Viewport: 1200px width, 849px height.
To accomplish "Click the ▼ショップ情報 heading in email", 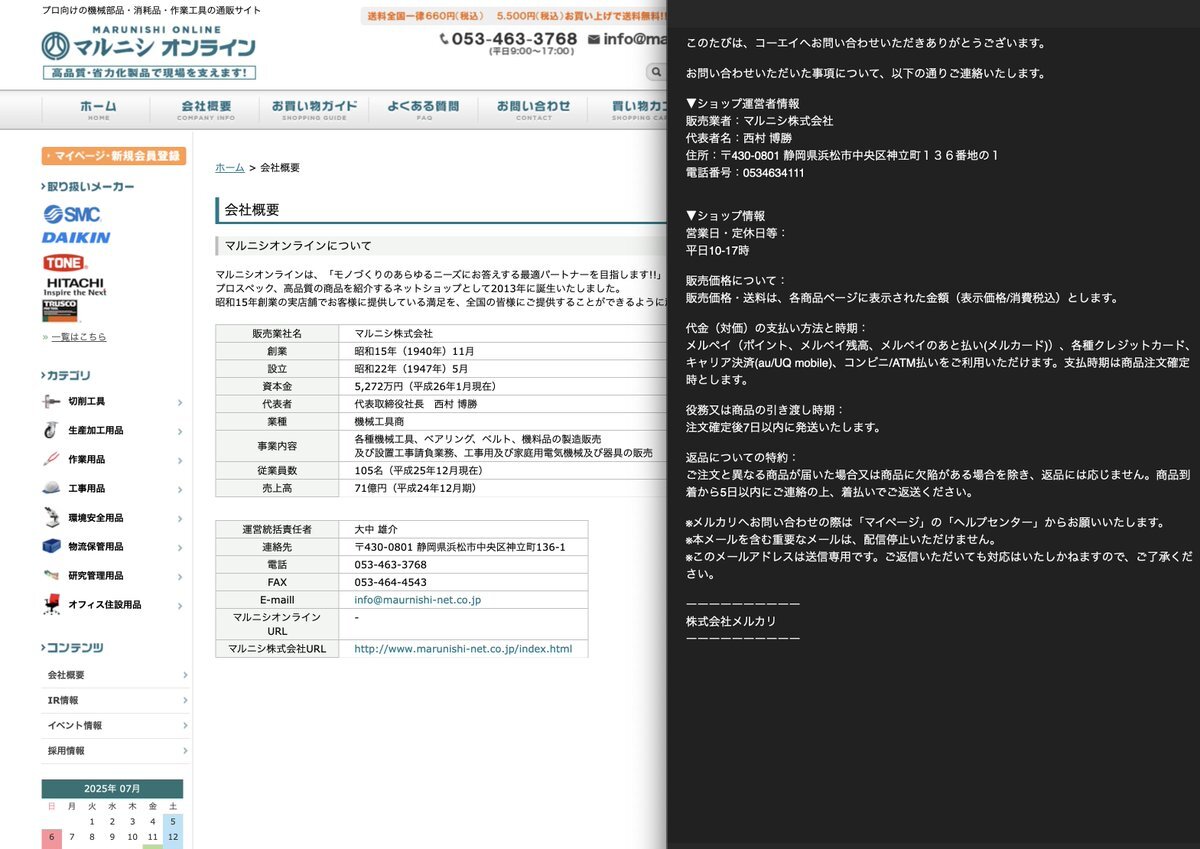I will [x=725, y=215].
